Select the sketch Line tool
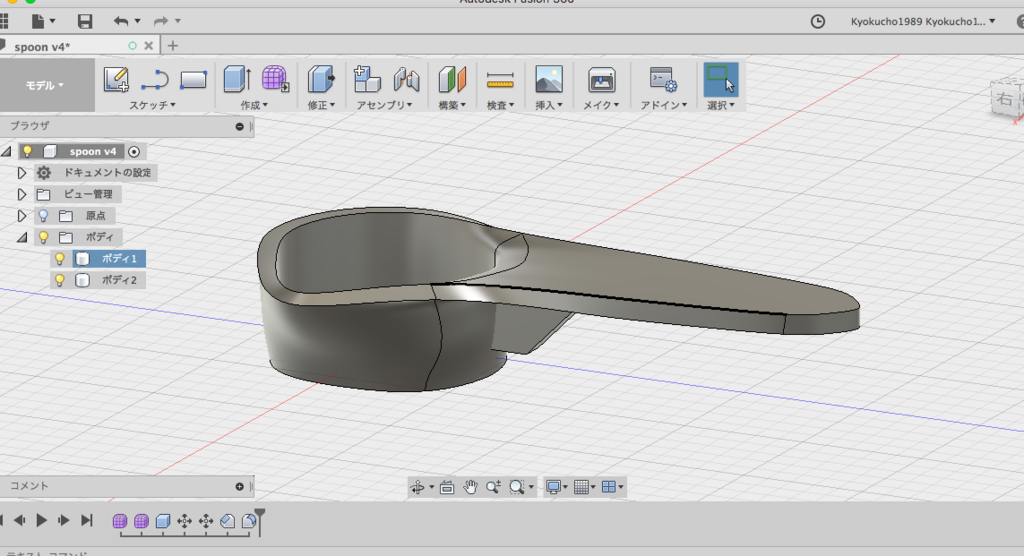 tap(154, 80)
